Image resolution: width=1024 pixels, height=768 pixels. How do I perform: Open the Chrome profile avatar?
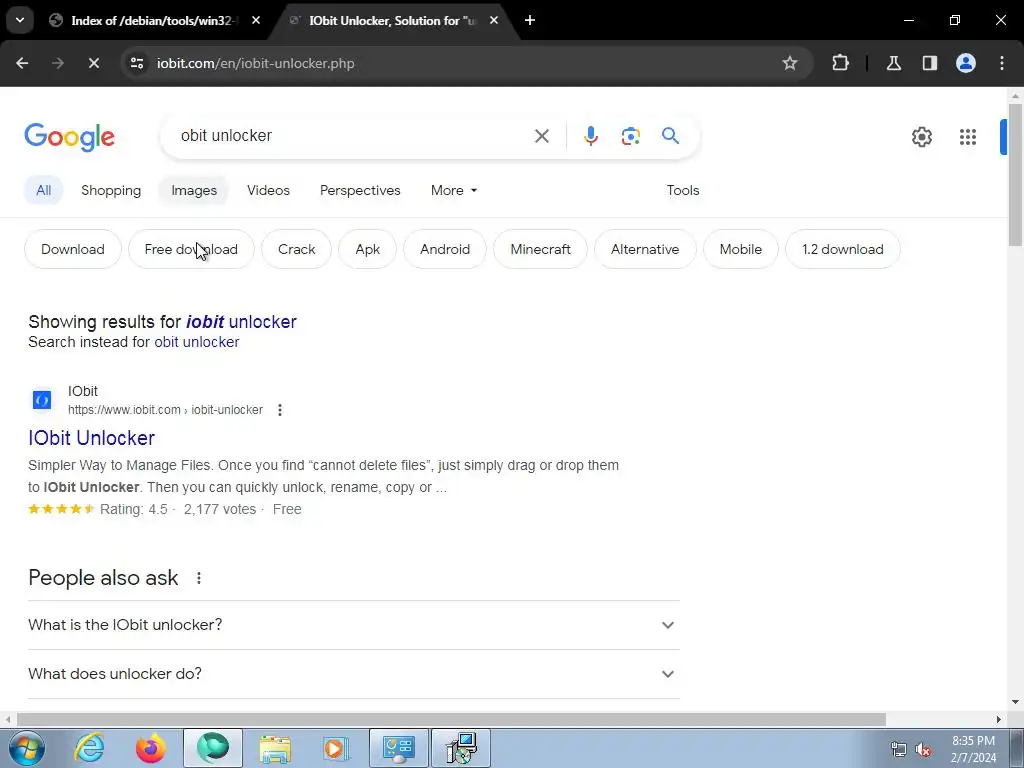click(965, 63)
